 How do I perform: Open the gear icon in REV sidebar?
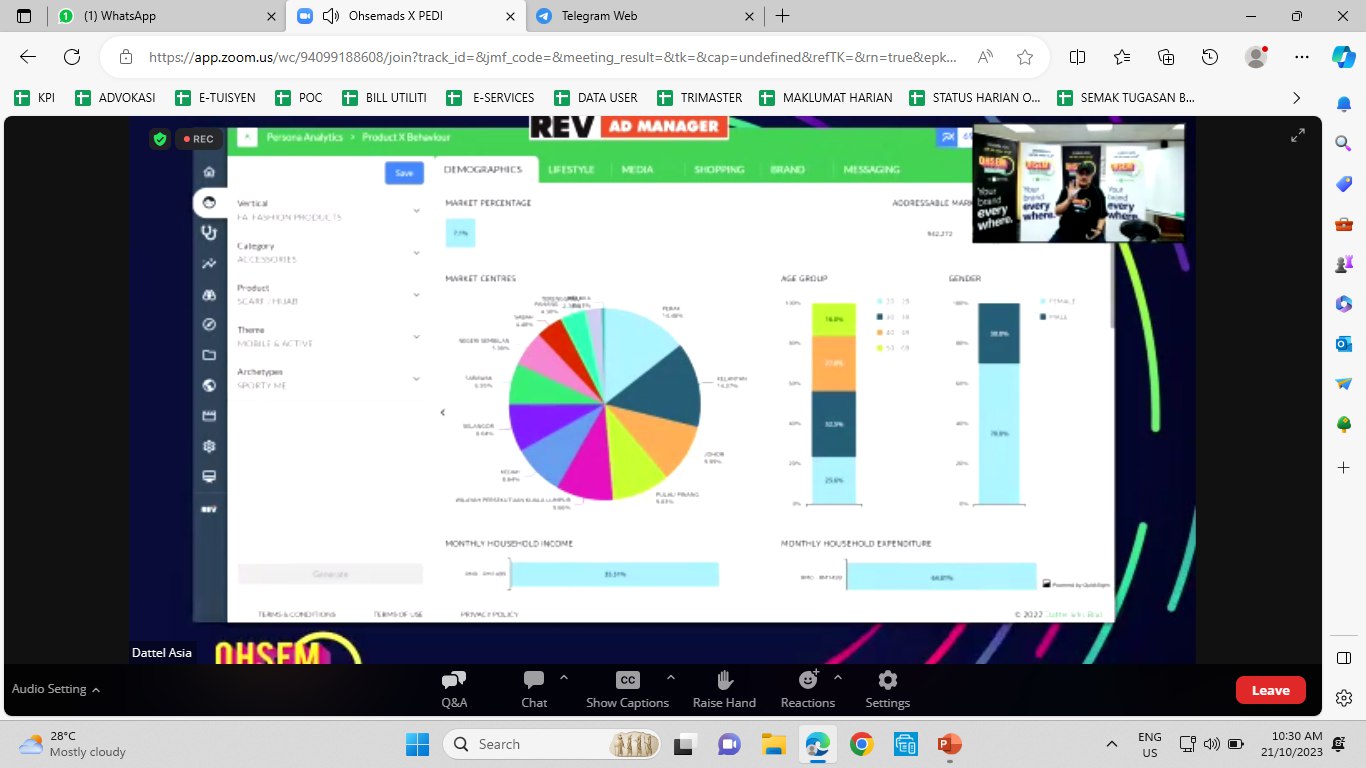tap(209, 446)
